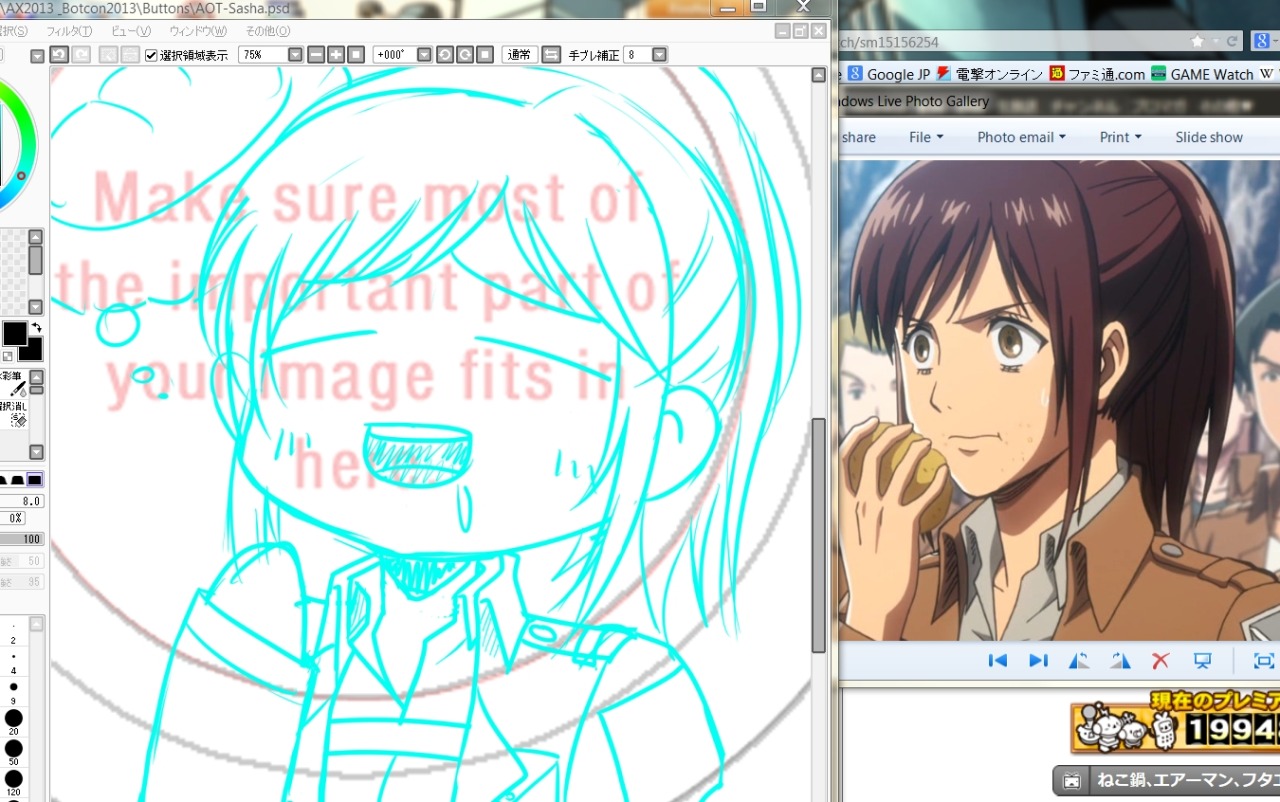Image resolution: width=1280 pixels, height=802 pixels.
Task: Open the GAME Watch bookmark
Action: 1202,74
